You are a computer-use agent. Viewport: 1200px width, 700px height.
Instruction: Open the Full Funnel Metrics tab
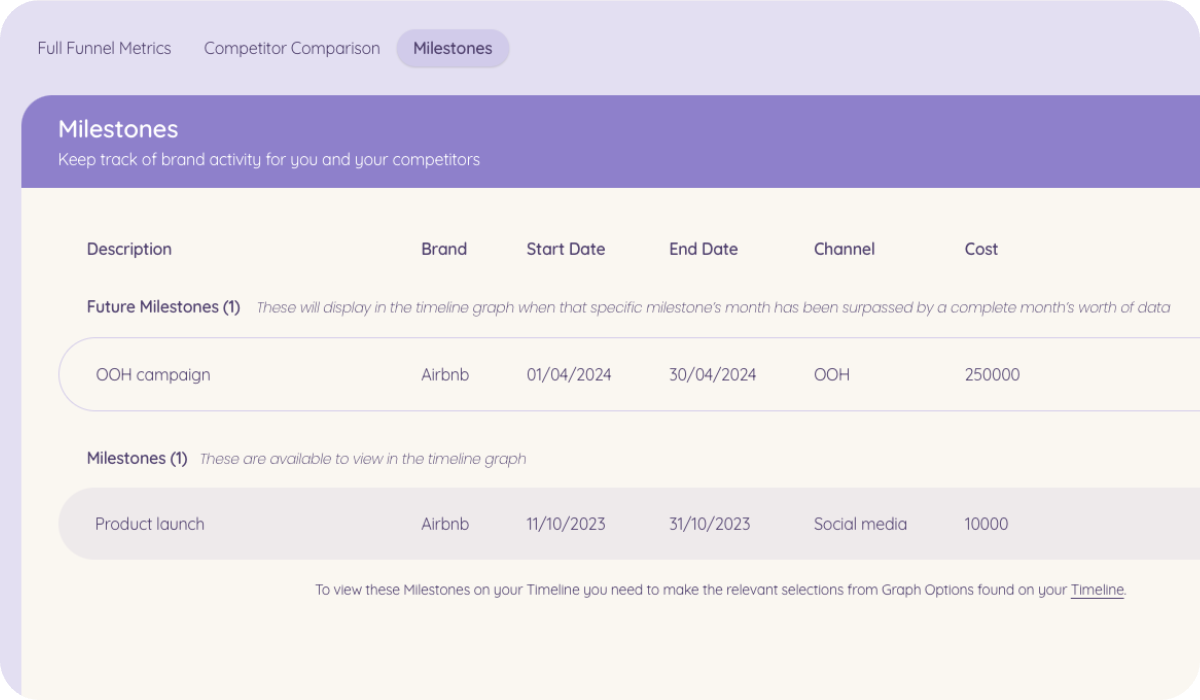[x=104, y=48]
